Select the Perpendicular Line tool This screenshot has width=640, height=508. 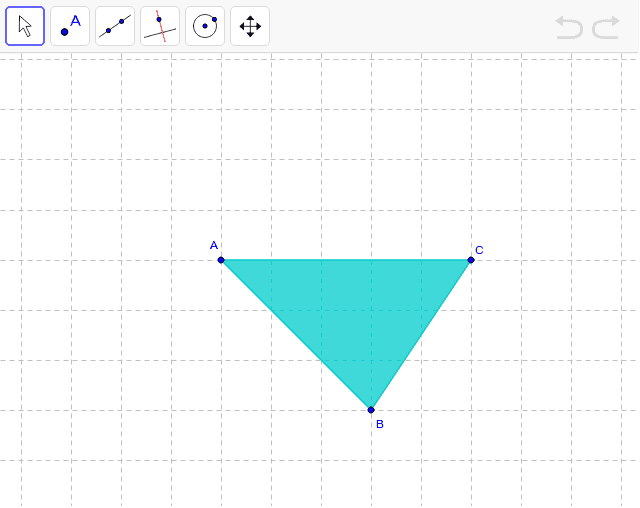point(160,26)
